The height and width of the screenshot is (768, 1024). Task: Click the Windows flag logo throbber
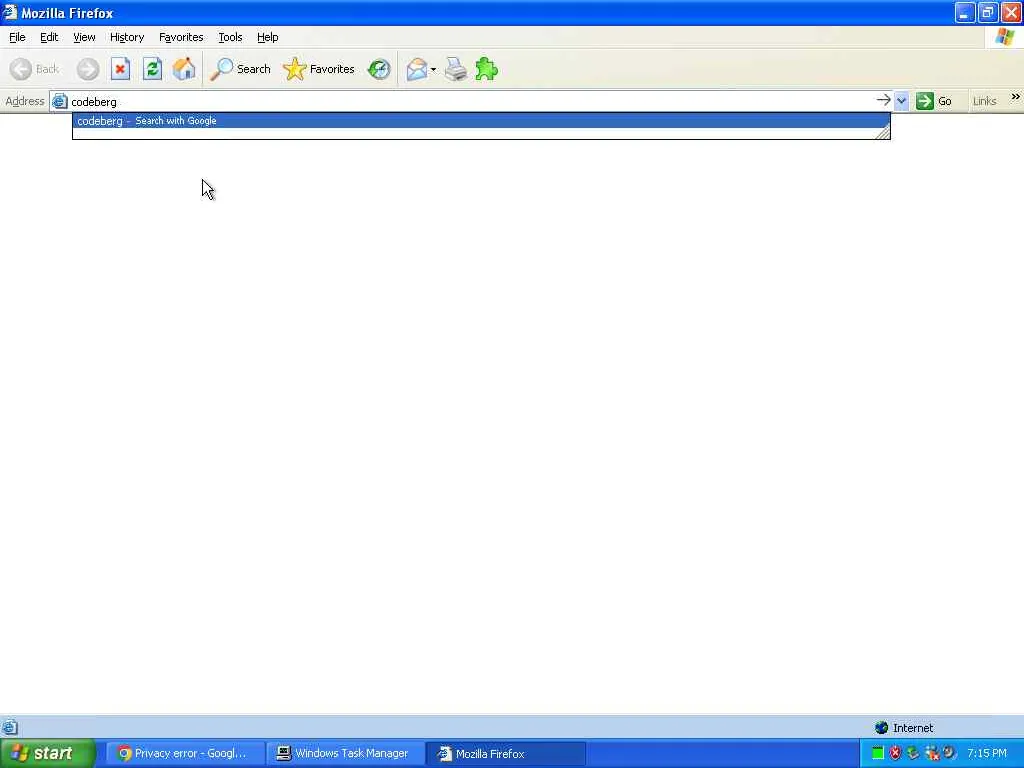point(1004,37)
